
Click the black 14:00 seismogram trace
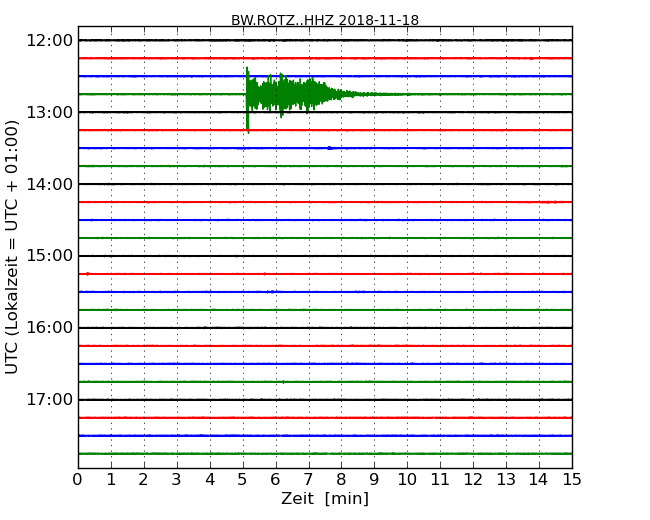click(x=325, y=184)
